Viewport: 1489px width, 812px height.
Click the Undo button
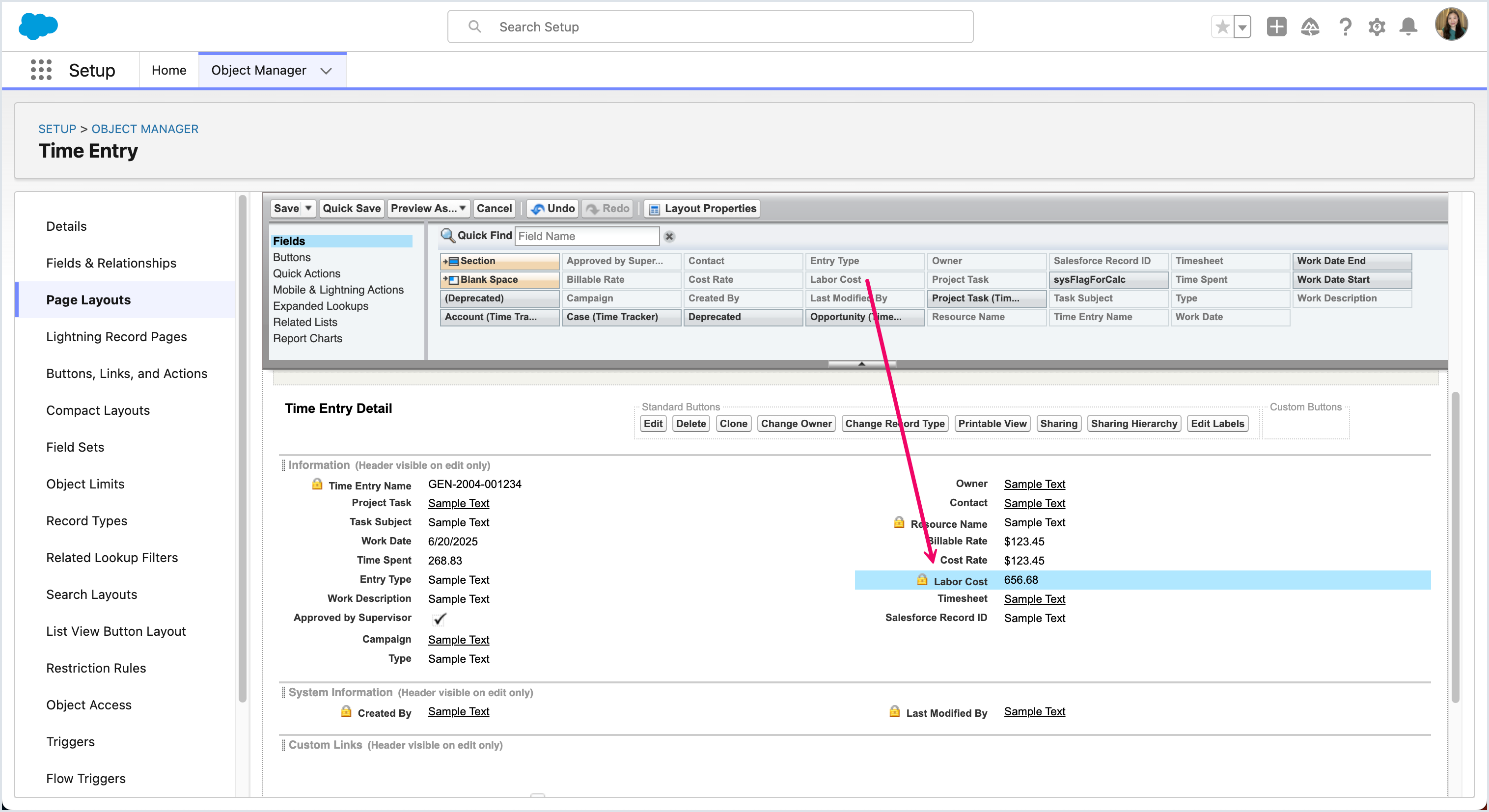tap(552, 208)
